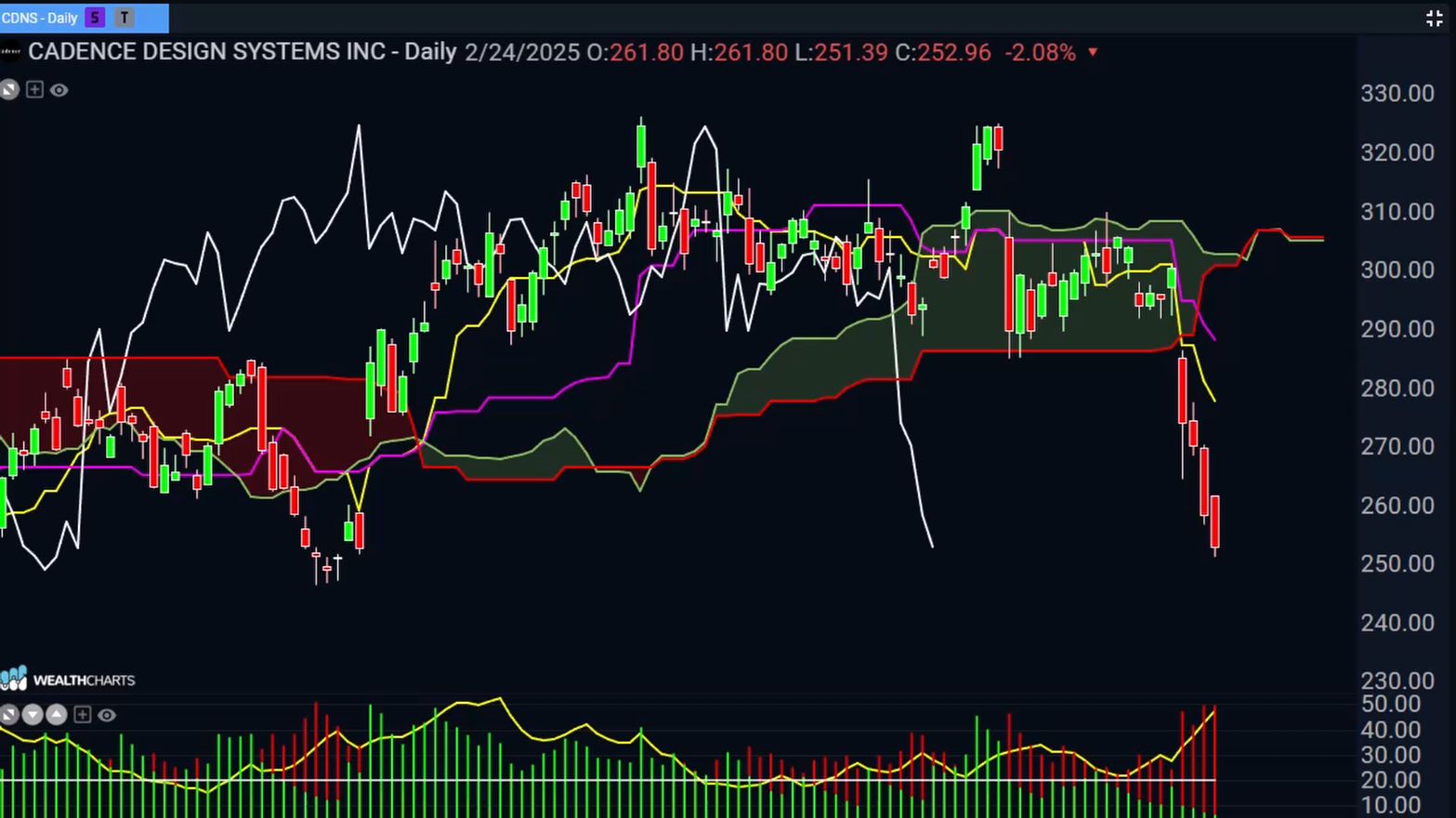Click the close value C:252.96
This screenshot has width=1456, height=818.
[x=943, y=53]
